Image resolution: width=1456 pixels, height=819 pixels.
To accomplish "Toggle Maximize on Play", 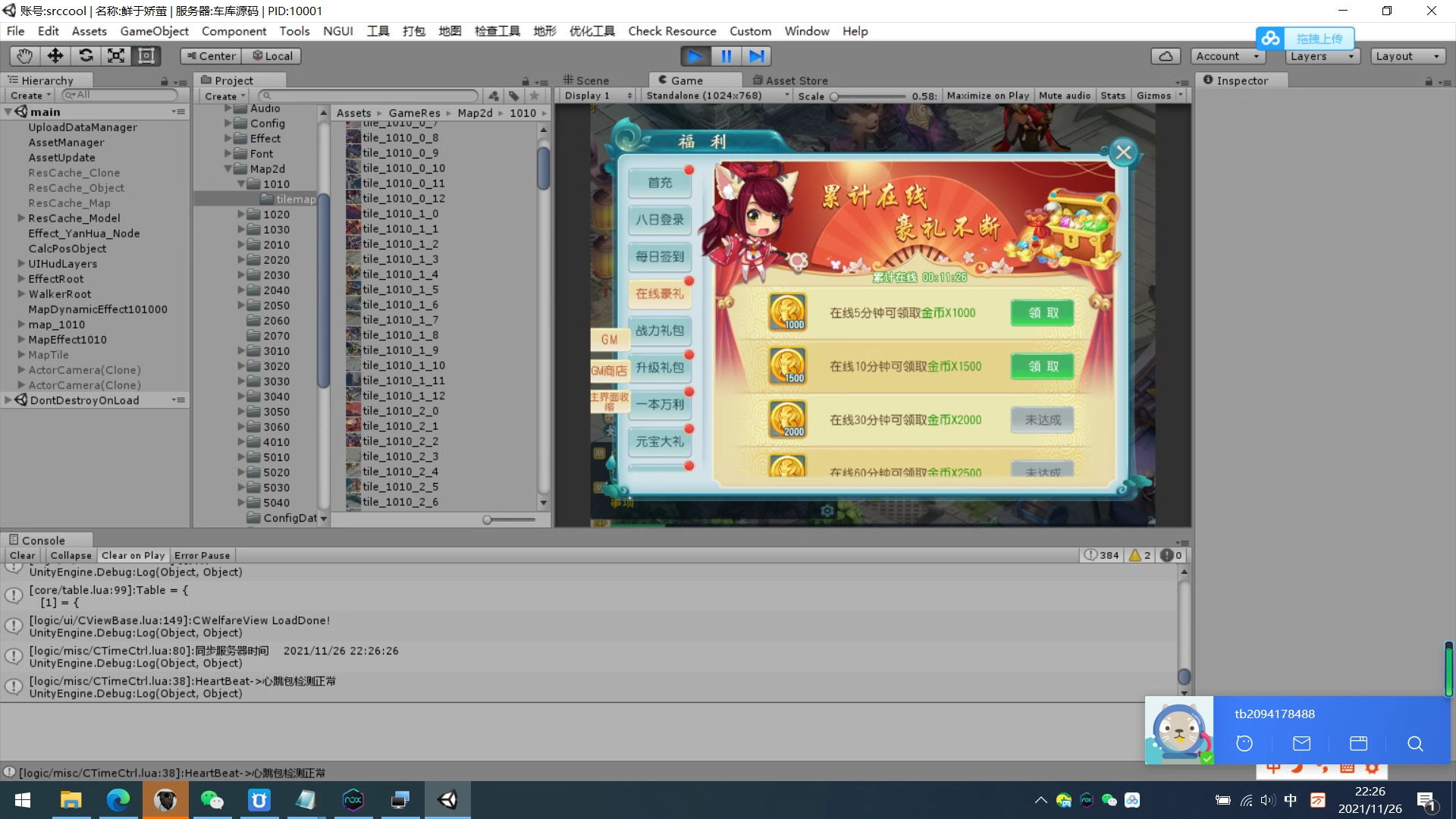I will coord(987,96).
